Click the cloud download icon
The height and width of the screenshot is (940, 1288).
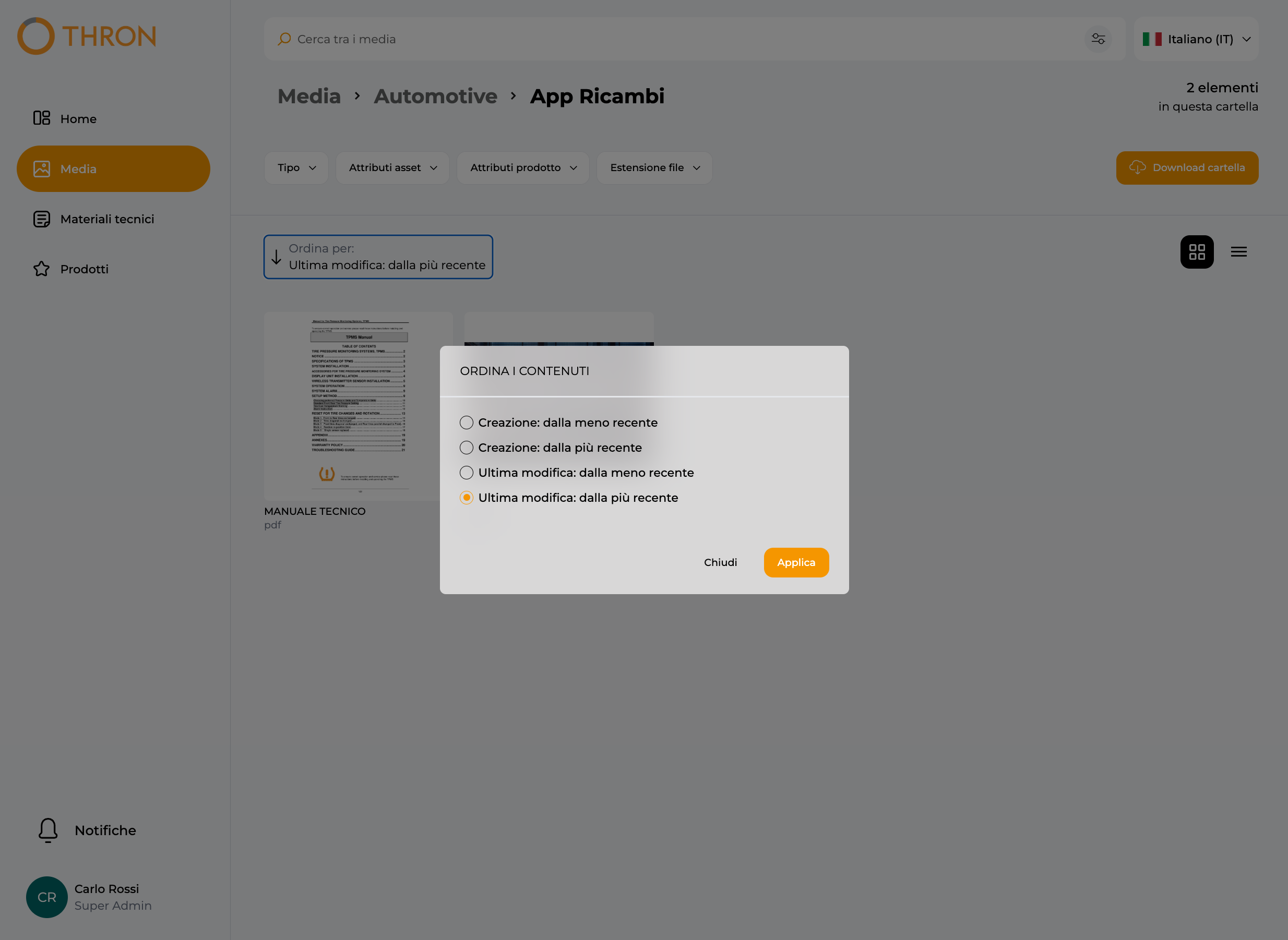pyautogui.click(x=1137, y=167)
